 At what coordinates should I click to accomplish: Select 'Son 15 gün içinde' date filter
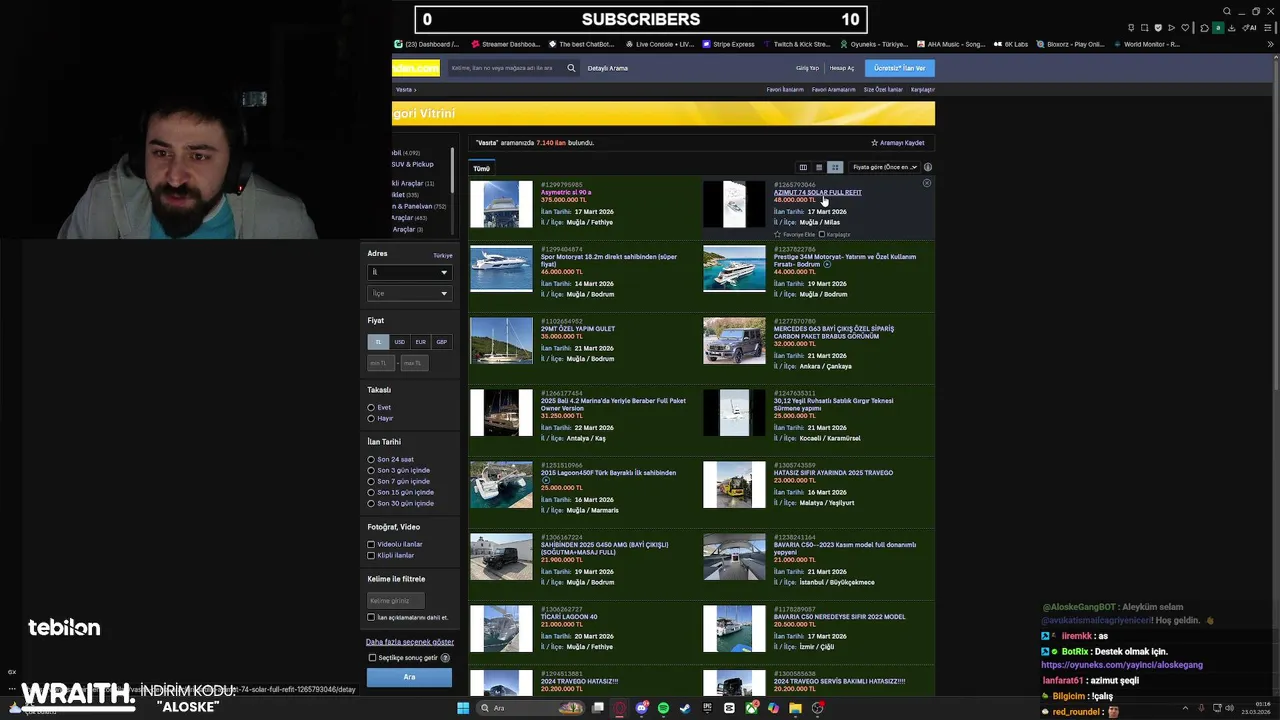371,492
